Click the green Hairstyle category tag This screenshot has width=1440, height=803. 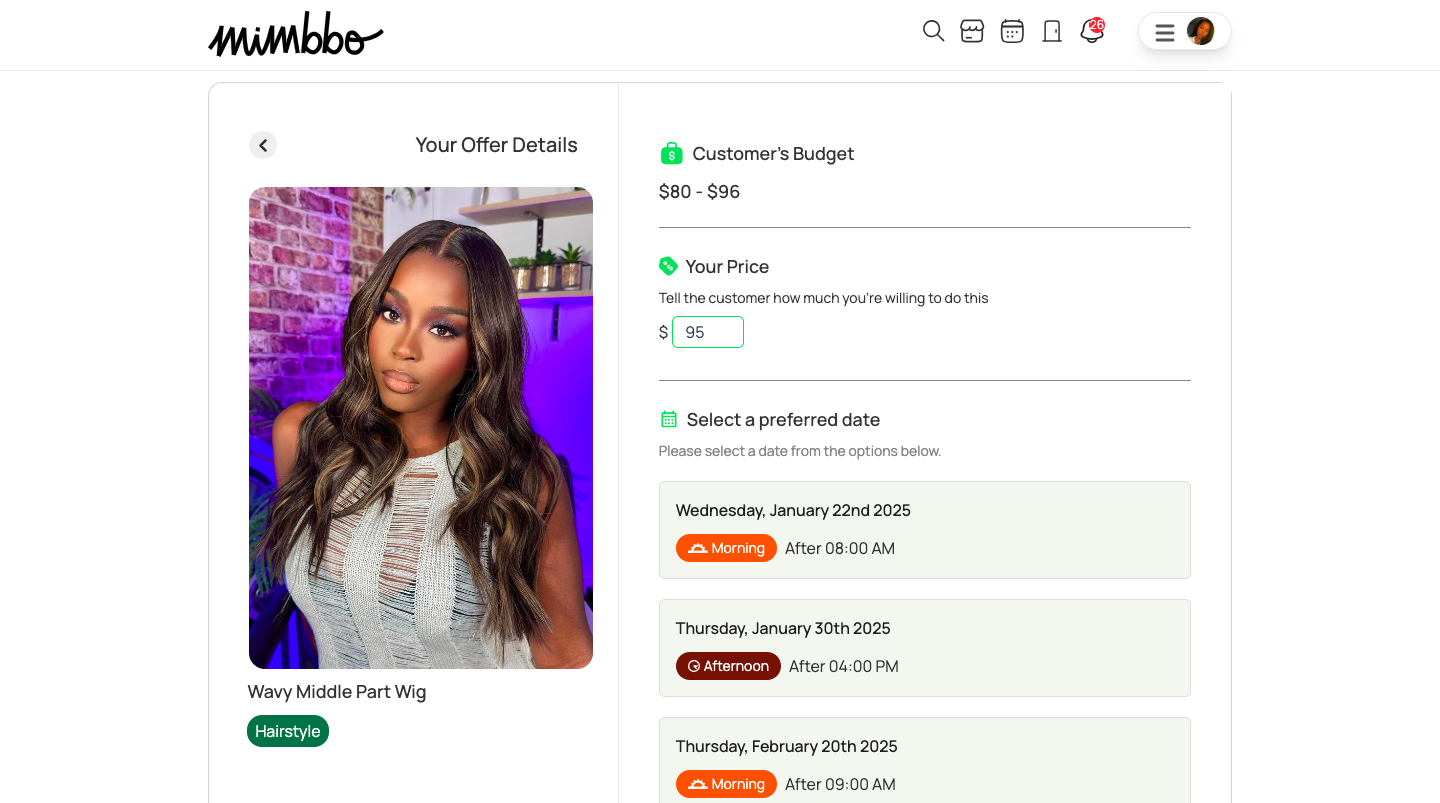click(288, 731)
